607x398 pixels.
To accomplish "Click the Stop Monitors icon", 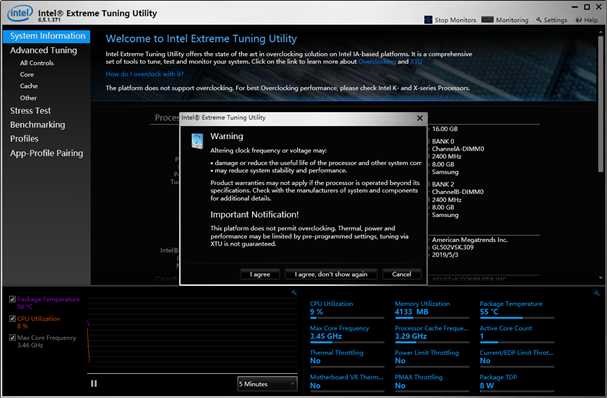I will tap(428, 20).
